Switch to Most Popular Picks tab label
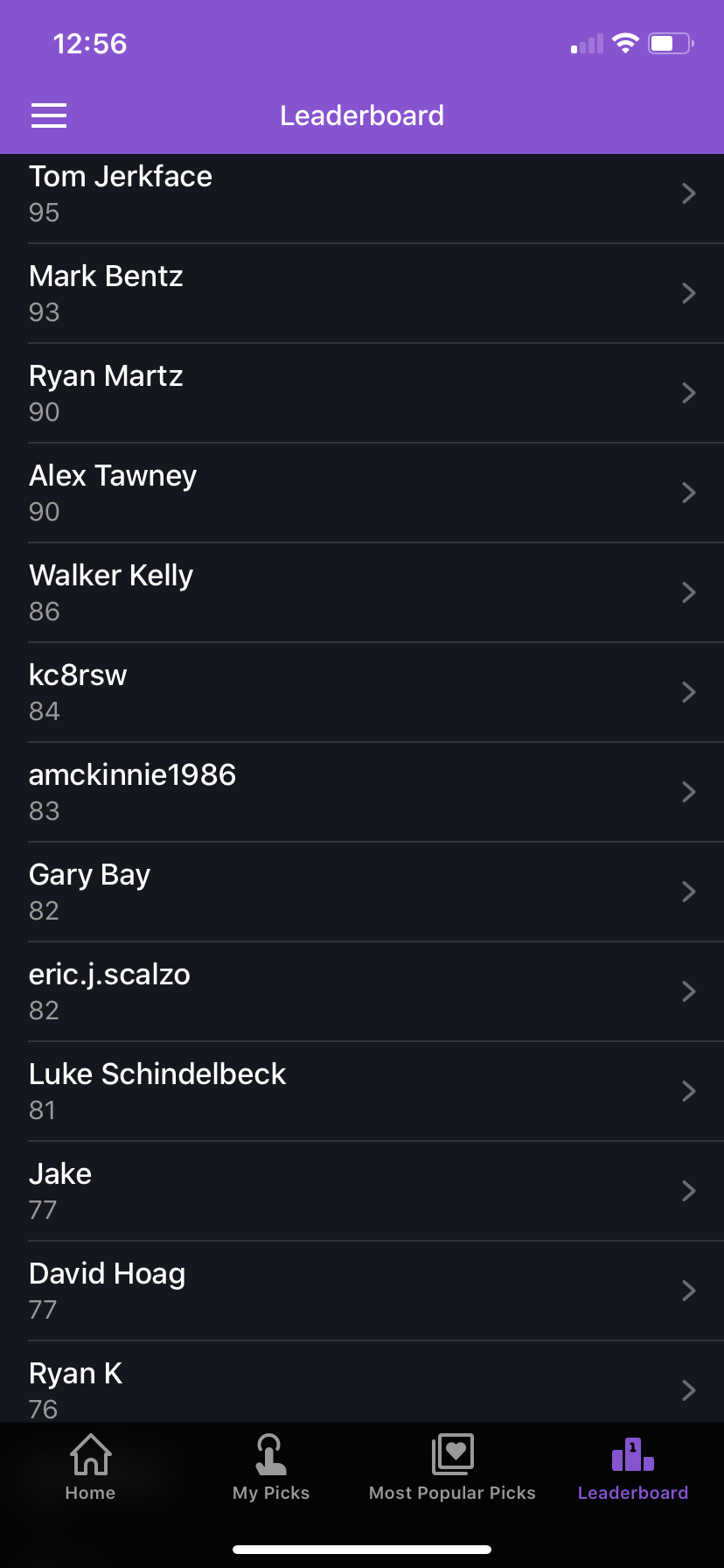724x1568 pixels. tap(452, 1493)
